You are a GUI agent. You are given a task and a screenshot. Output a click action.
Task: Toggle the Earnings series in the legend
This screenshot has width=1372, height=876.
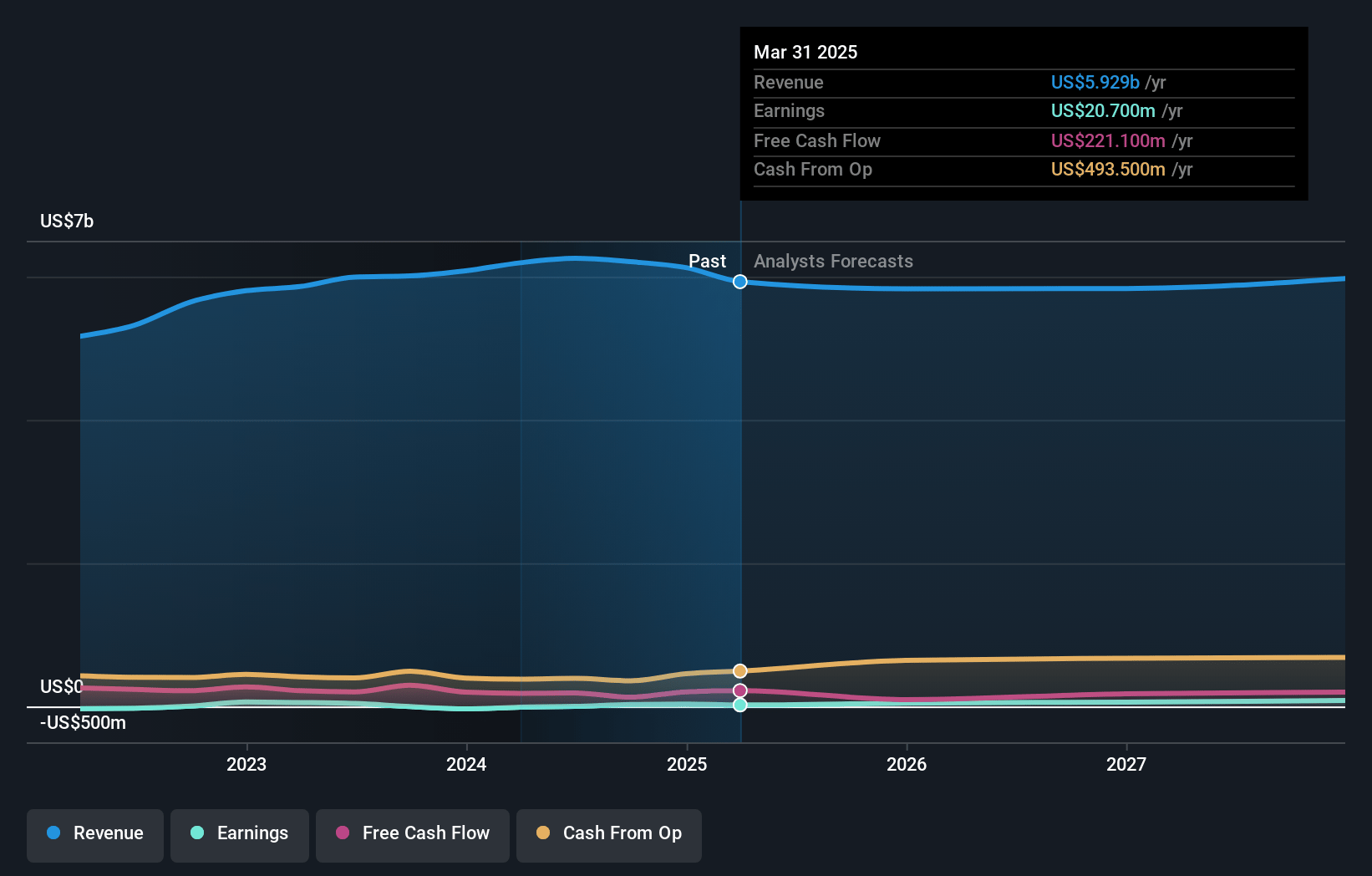(240, 835)
